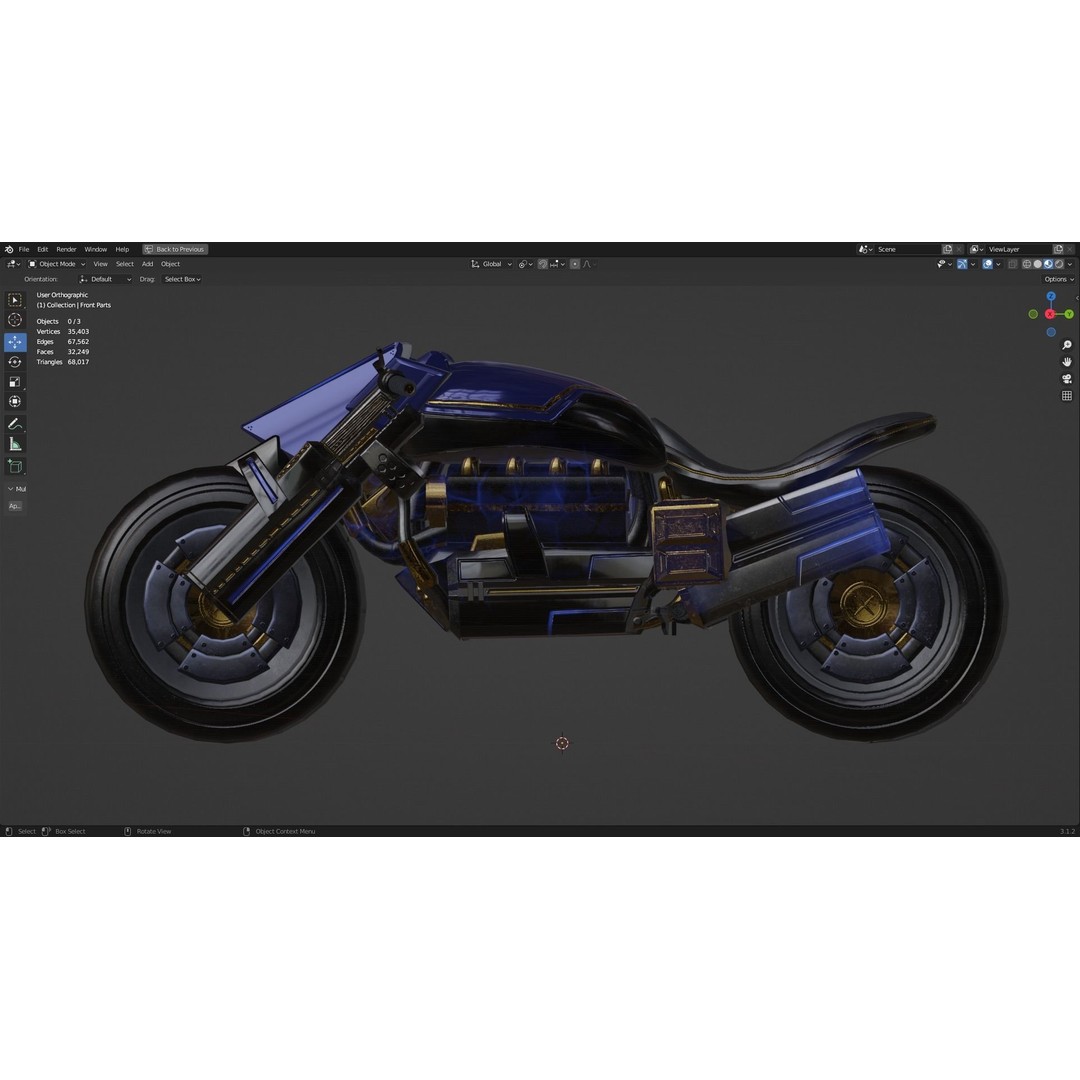Switch to solid shading

1037,264
